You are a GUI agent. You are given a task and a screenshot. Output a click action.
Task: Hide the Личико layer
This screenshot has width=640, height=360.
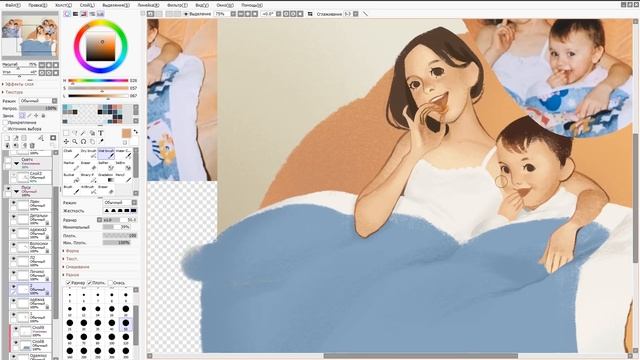[x=13, y=273]
